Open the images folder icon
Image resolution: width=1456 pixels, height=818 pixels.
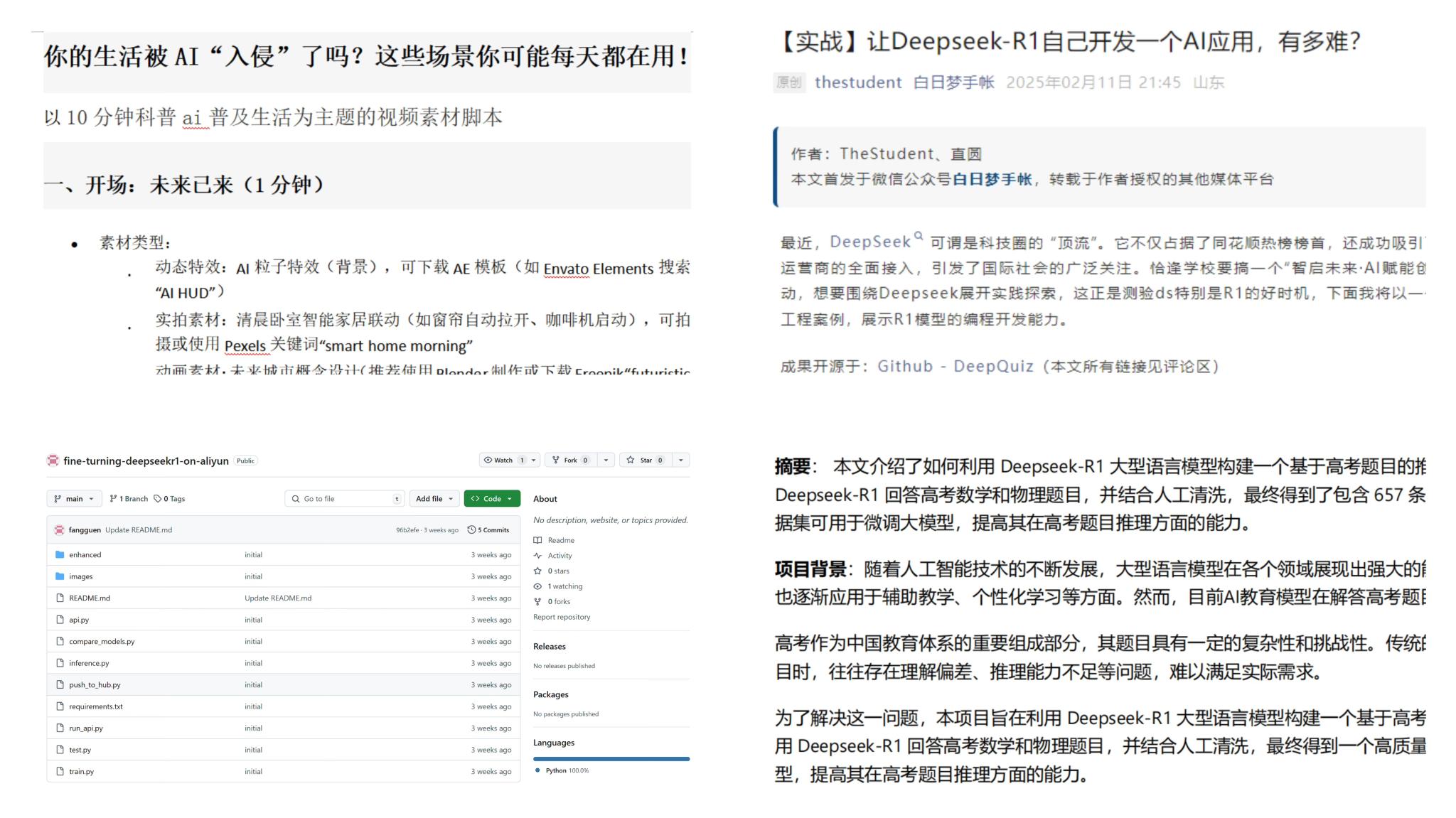pos(60,576)
